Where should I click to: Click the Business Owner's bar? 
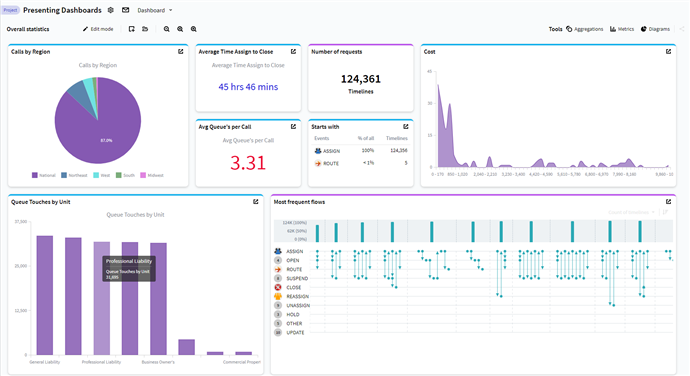pyautogui.click(x=158, y=299)
